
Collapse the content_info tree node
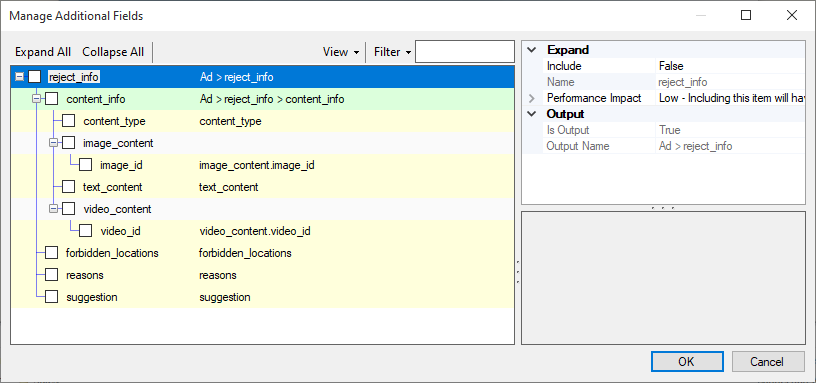36,99
